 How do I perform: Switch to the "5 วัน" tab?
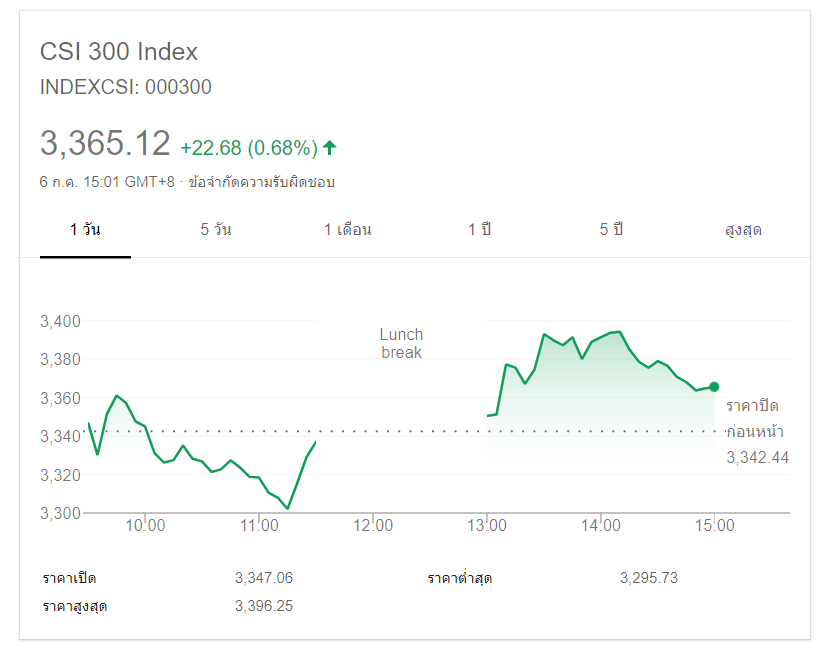[216, 229]
